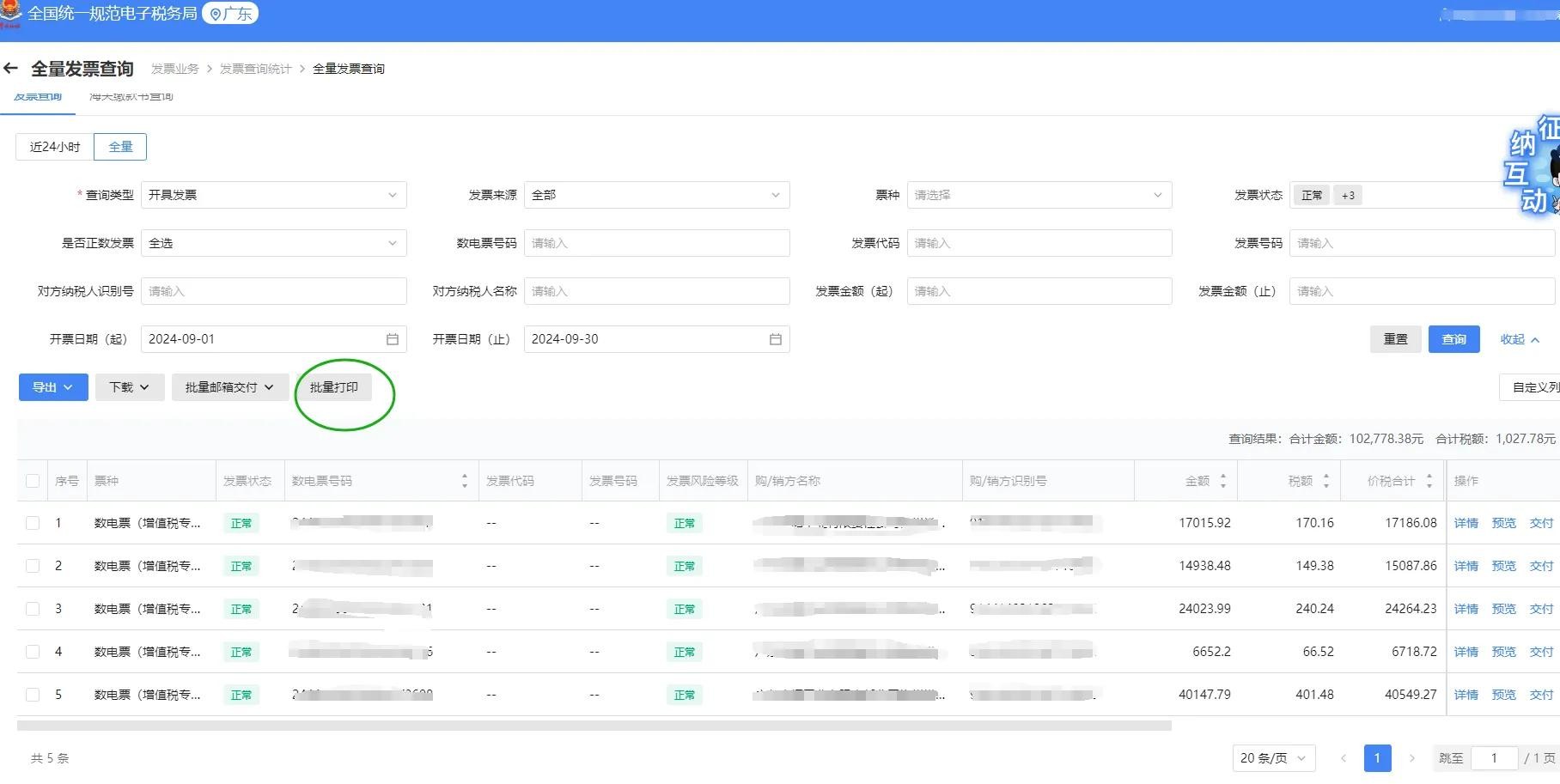Expand the 导出 export dropdown button
The width and height of the screenshot is (1560, 784).
[x=53, y=387]
